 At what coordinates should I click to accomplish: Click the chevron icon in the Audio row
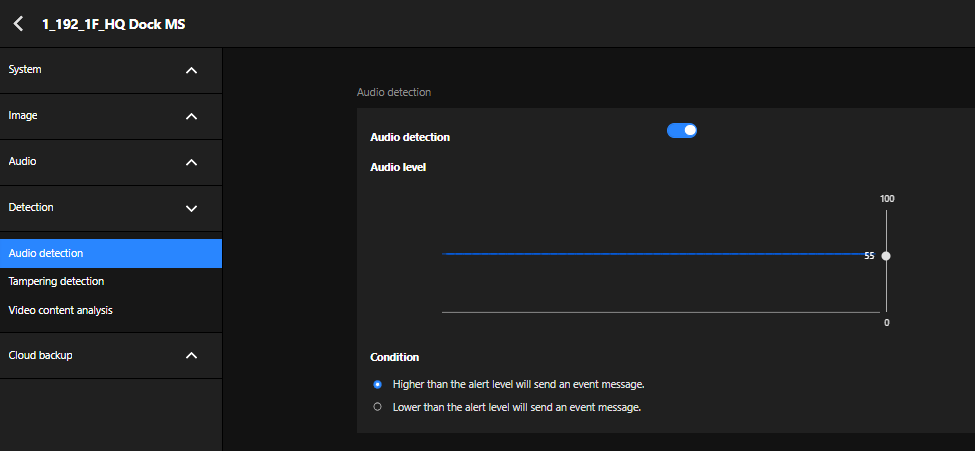[x=192, y=163]
